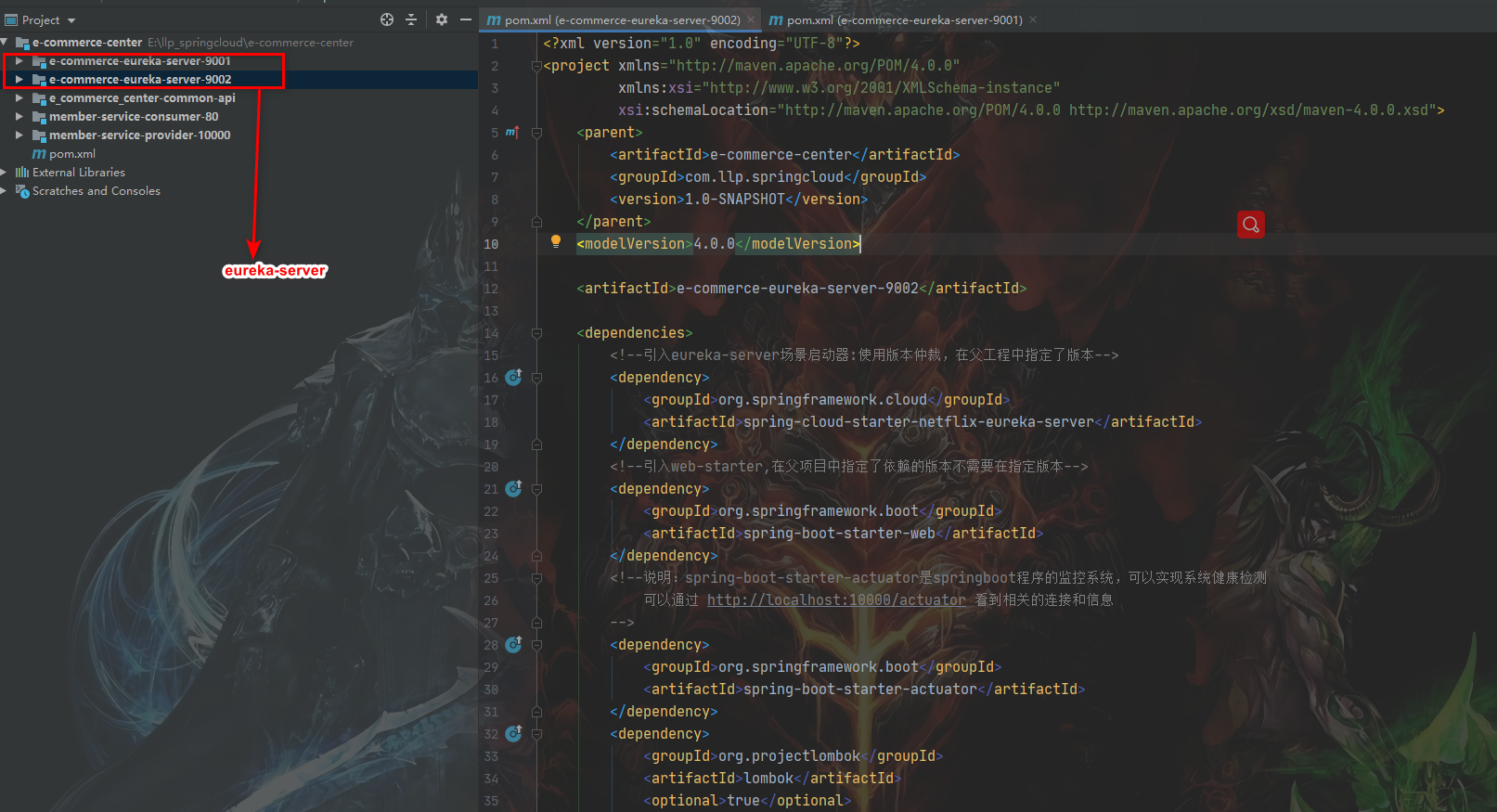Select e-commerce-eureka-server-9002 in tree
Screen dimensions: 1497x812
pos(140,80)
